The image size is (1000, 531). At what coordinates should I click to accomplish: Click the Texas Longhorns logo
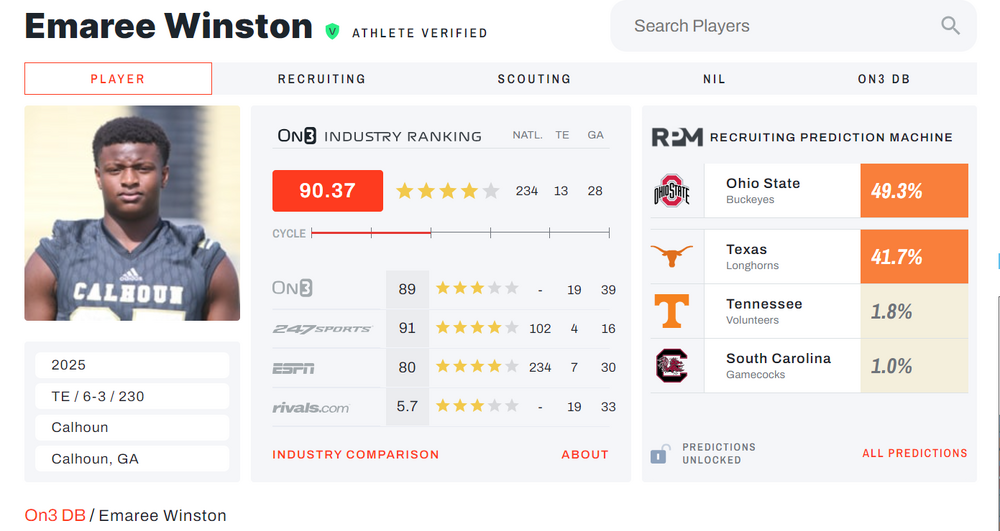(x=672, y=257)
